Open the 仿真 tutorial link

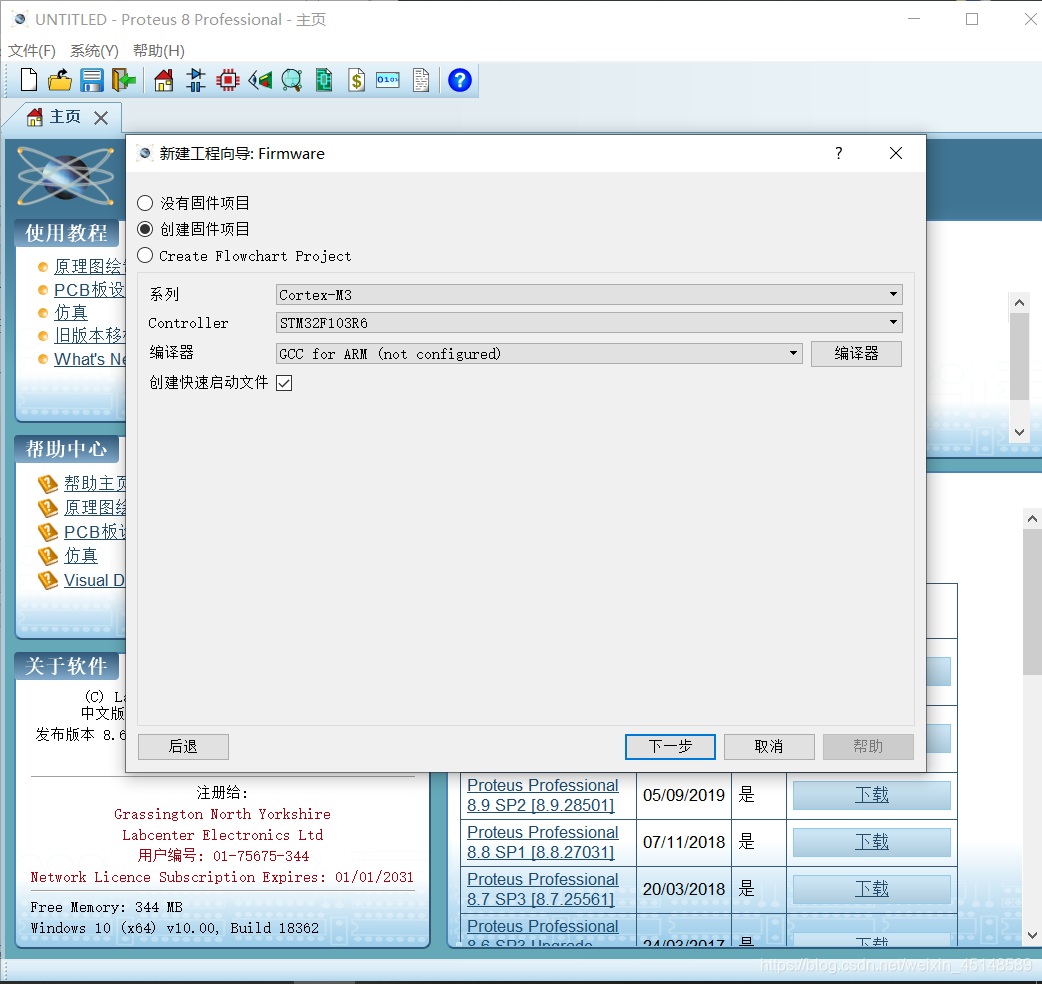tap(71, 312)
